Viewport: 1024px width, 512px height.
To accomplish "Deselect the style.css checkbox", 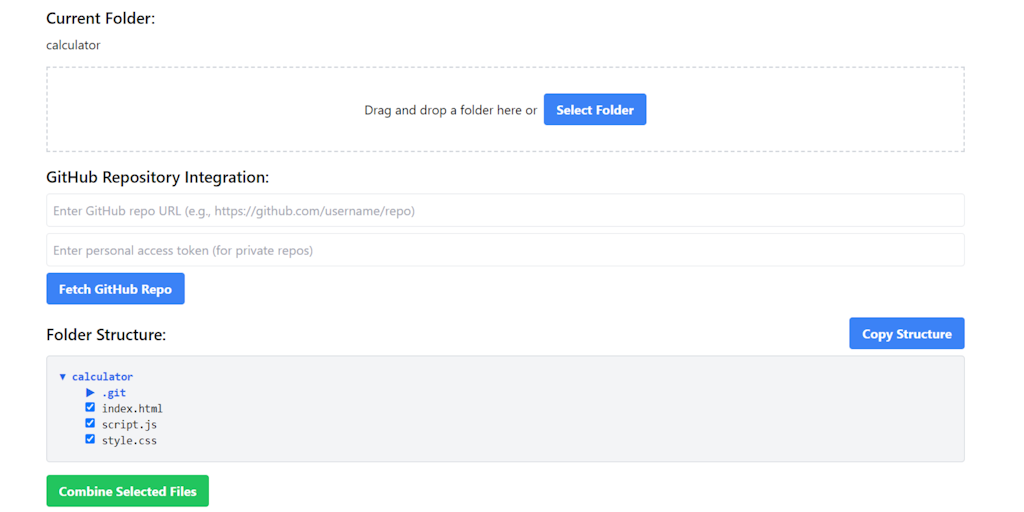I will point(90,439).
